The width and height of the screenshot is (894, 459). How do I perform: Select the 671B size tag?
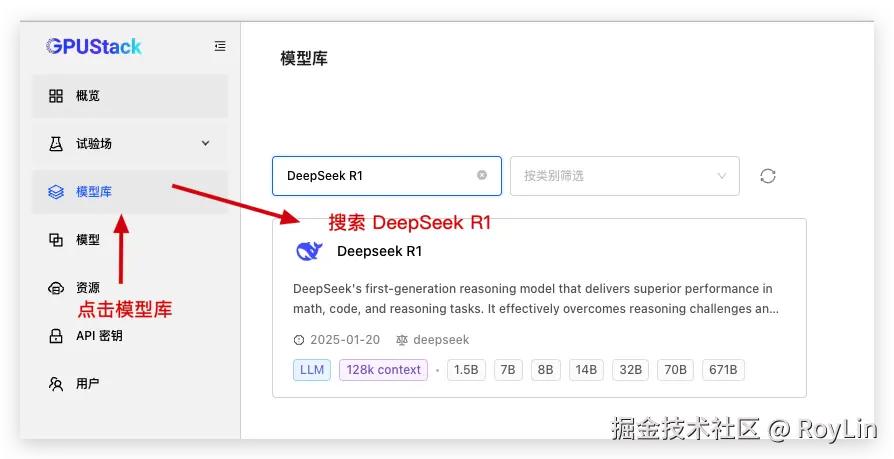tap(723, 369)
